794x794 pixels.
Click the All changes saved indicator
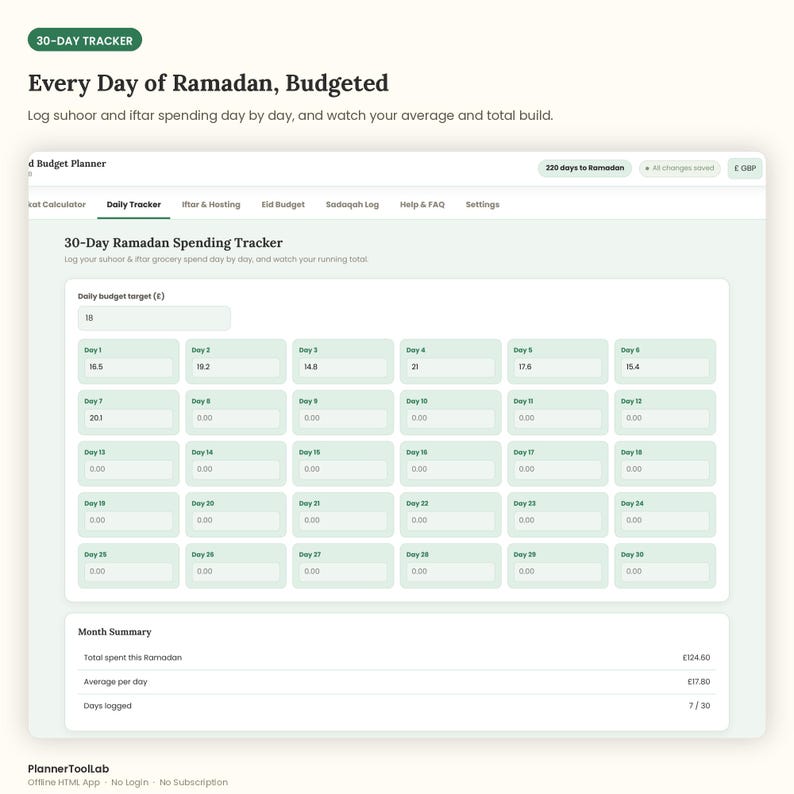tap(680, 168)
